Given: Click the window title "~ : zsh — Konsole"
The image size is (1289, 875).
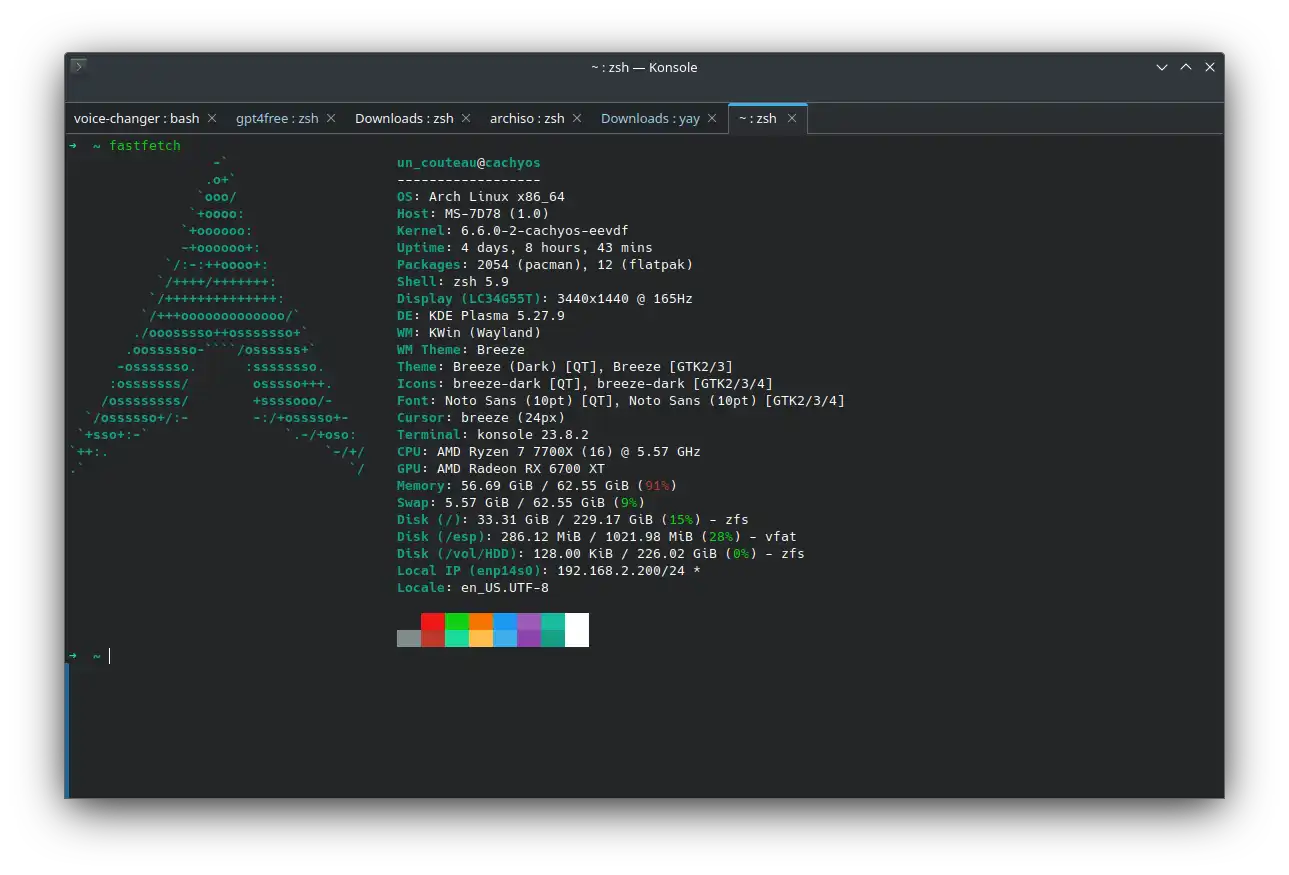Looking at the screenshot, I should (x=644, y=67).
